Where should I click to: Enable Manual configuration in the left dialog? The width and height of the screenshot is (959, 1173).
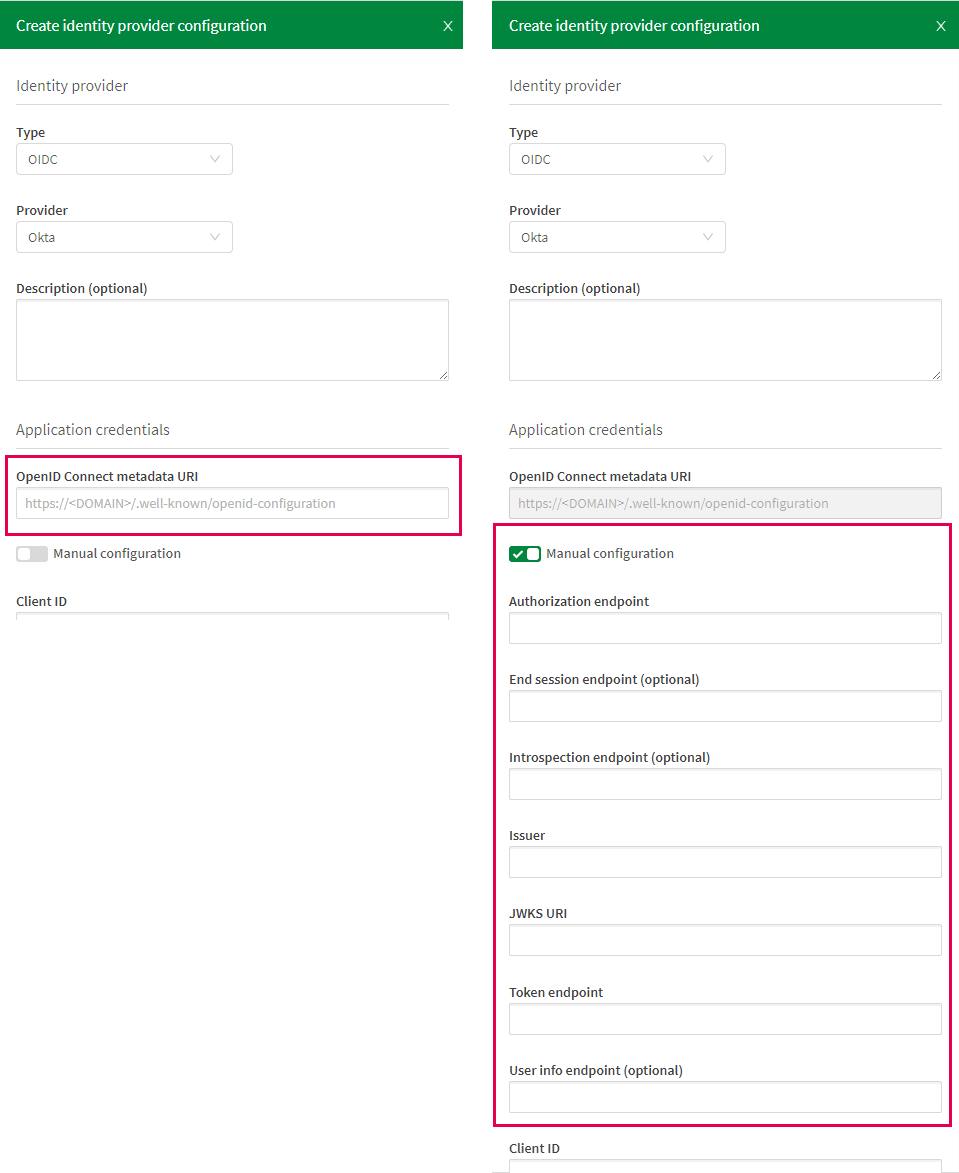click(x=31, y=553)
